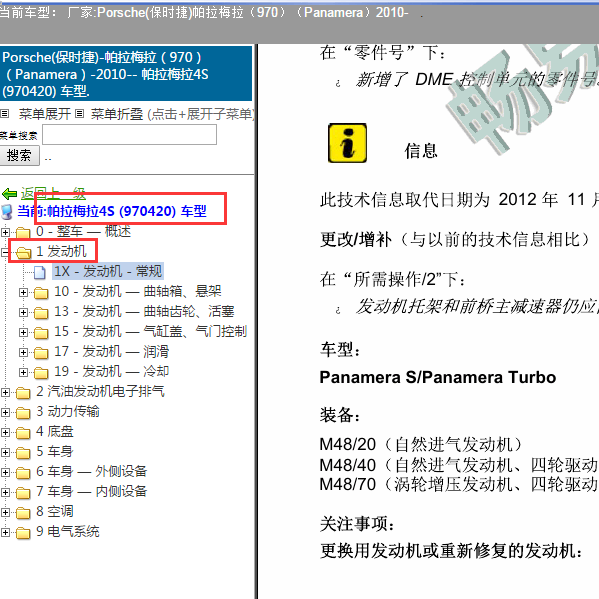The width and height of the screenshot is (599, 599).
Task: Click folder icon of 7 车身 内侧设备
Action: pyautogui.click(x=23, y=492)
